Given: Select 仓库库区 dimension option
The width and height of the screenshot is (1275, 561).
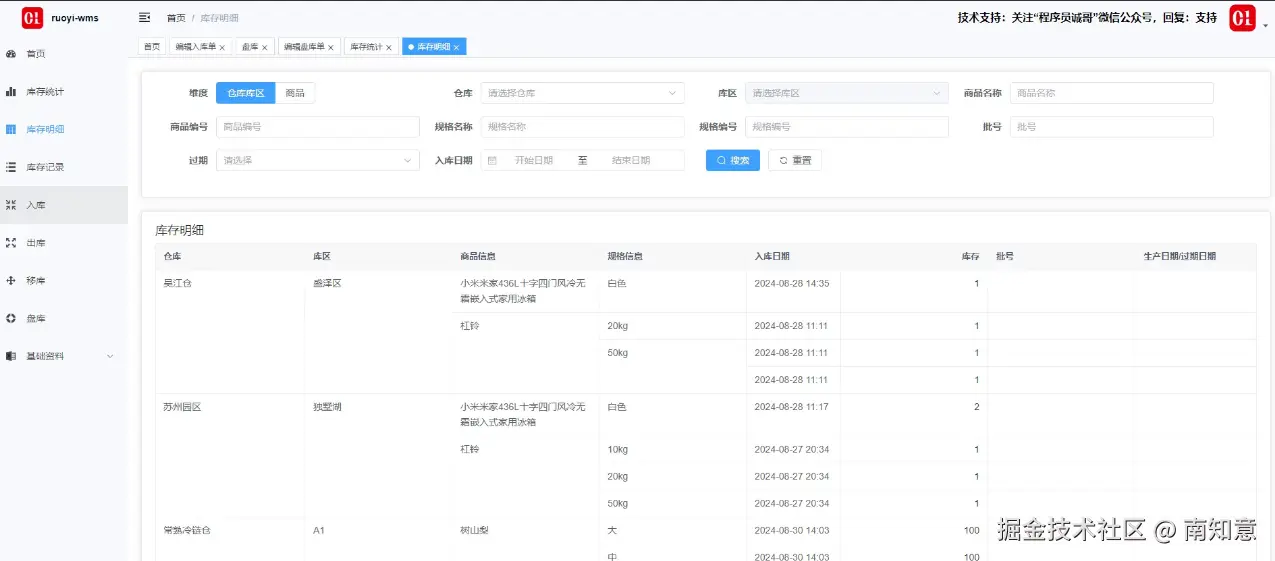Looking at the screenshot, I should (245, 93).
